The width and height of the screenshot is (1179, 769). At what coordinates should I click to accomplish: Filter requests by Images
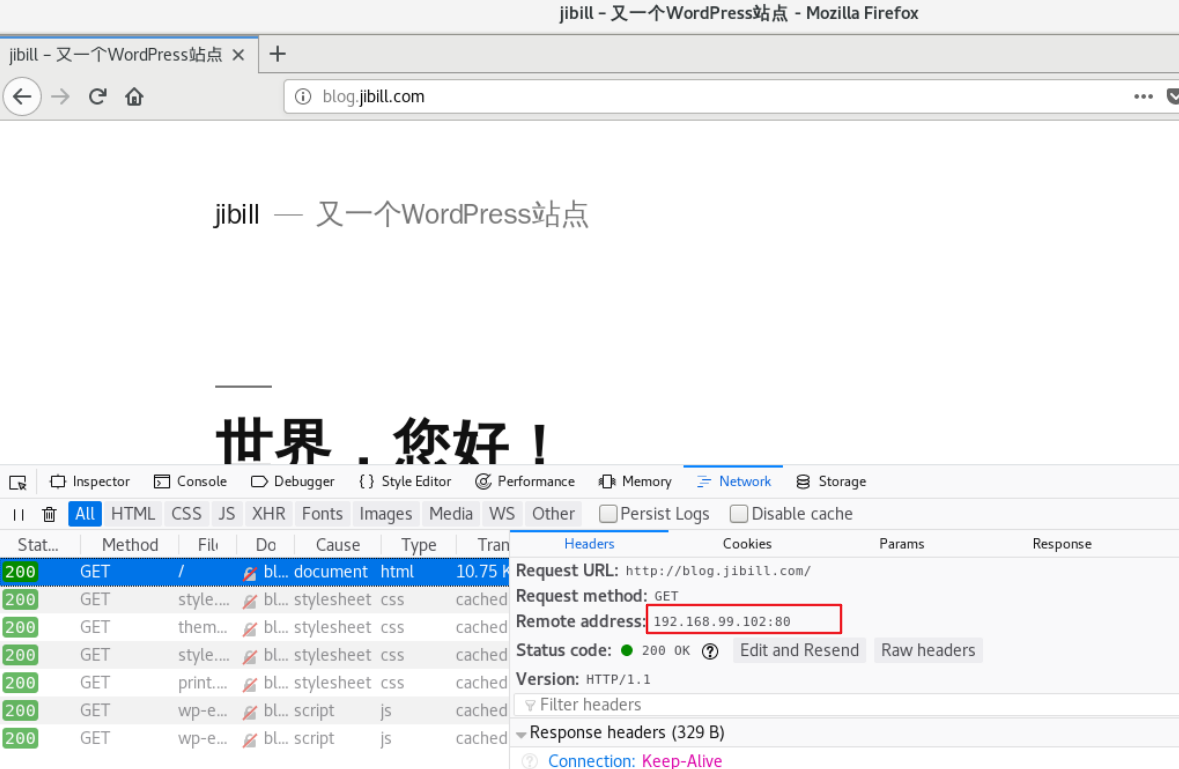[x=386, y=514]
